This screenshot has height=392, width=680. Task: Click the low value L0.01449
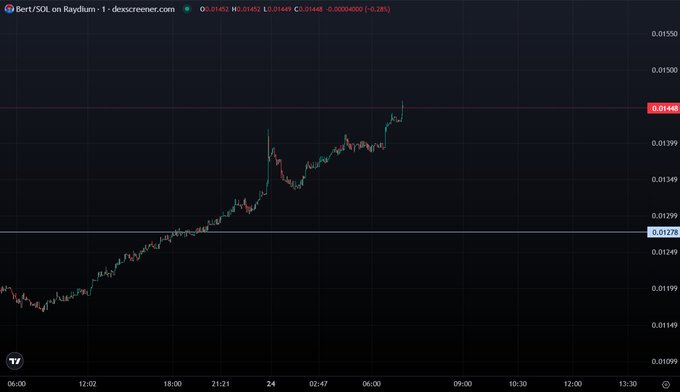tap(277, 9)
